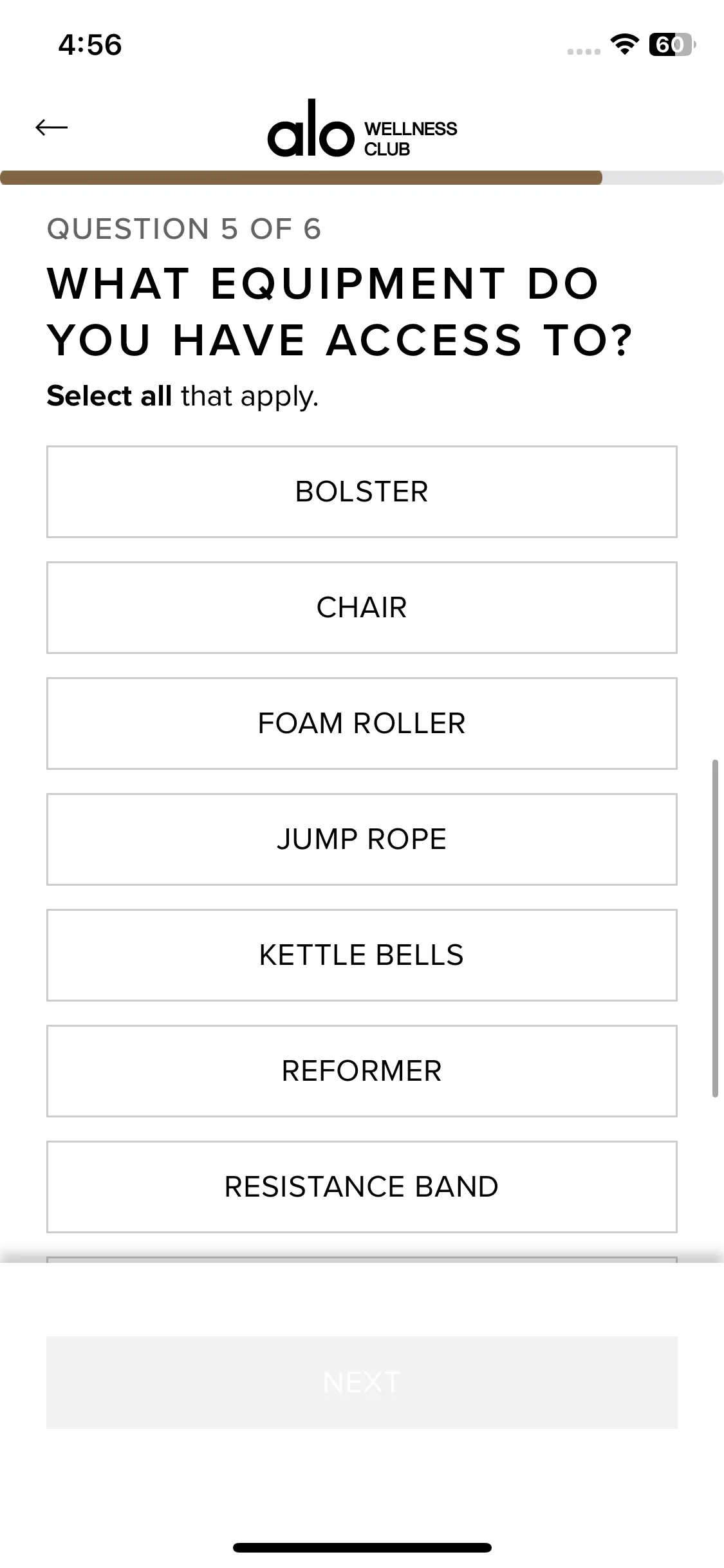724x1568 pixels.
Task: Click the vertical scrollbar thumb
Action: (715, 928)
